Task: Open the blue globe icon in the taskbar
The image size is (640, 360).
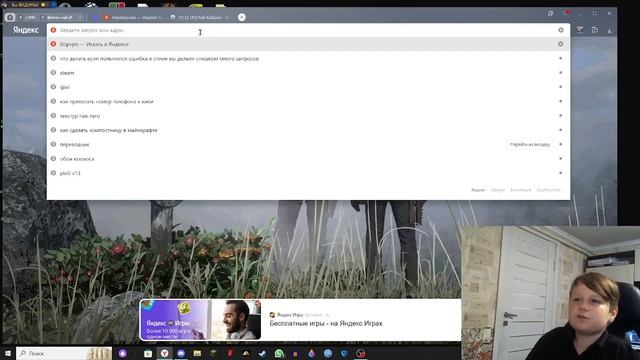Action: [x=328, y=353]
